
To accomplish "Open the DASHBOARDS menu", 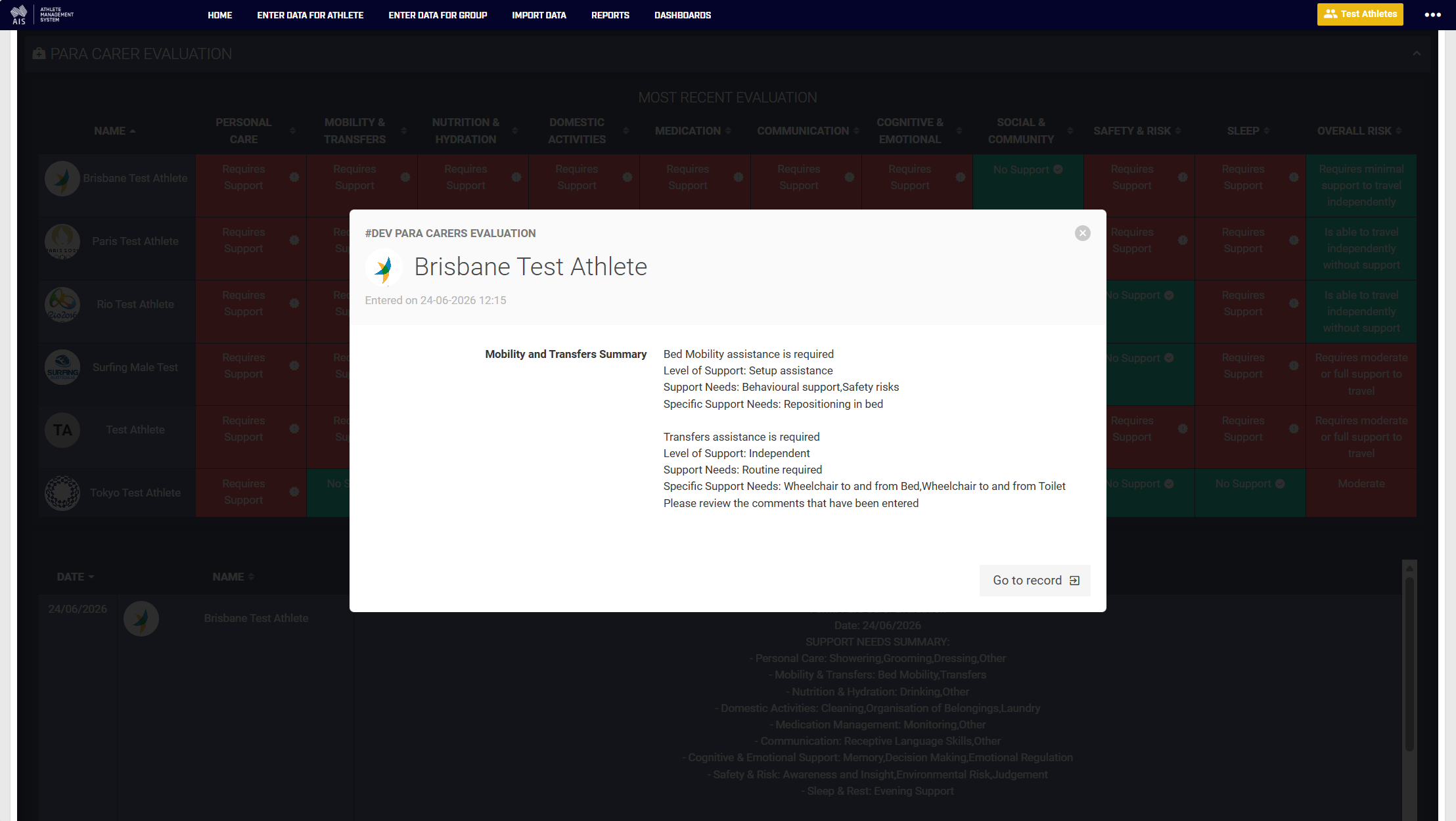I will click(682, 15).
